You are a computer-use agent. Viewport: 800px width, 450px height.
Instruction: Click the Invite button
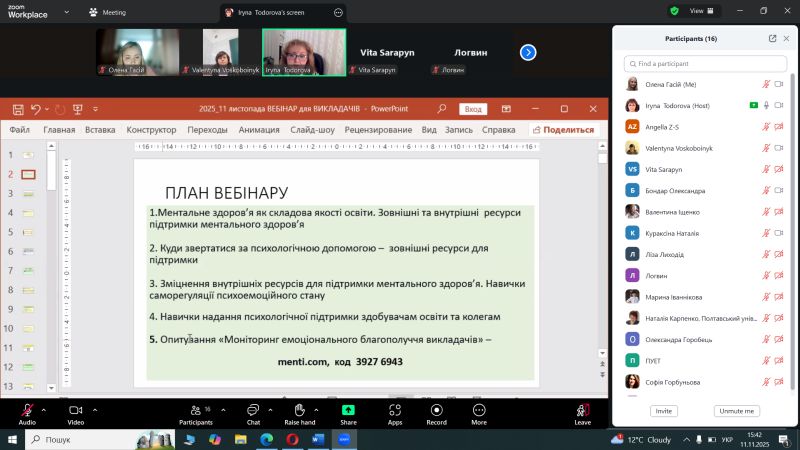tap(663, 411)
